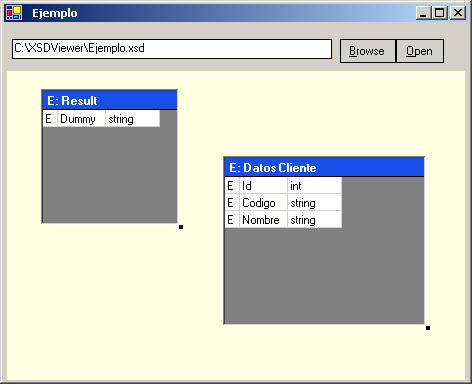The image size is (472, 384).
Task: Click the Codigo cell in Datos Cliente
Action: [x=263, y=203]
